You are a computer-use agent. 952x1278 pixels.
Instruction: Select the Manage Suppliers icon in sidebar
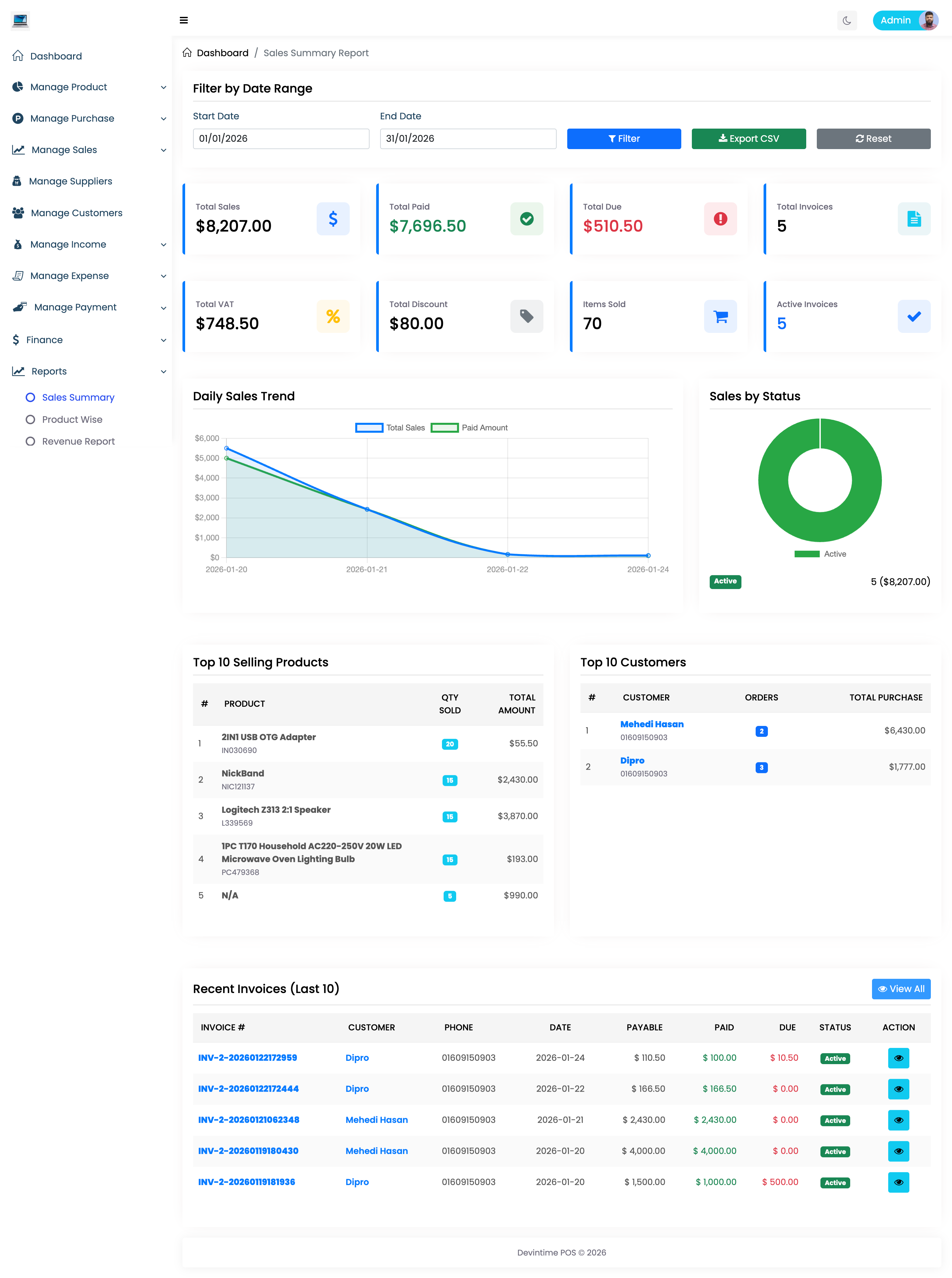tap(18, 181)
